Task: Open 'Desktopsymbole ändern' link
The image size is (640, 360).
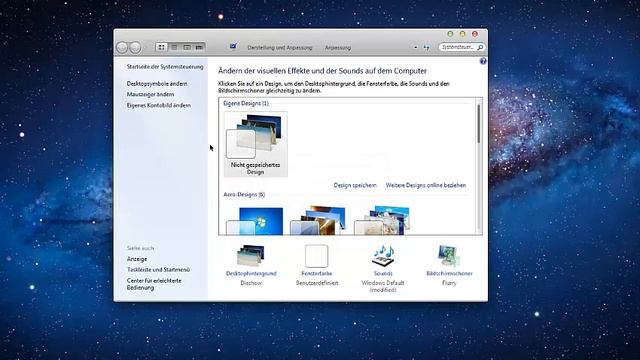Action: pyautogui.click(x=157, y=84)
